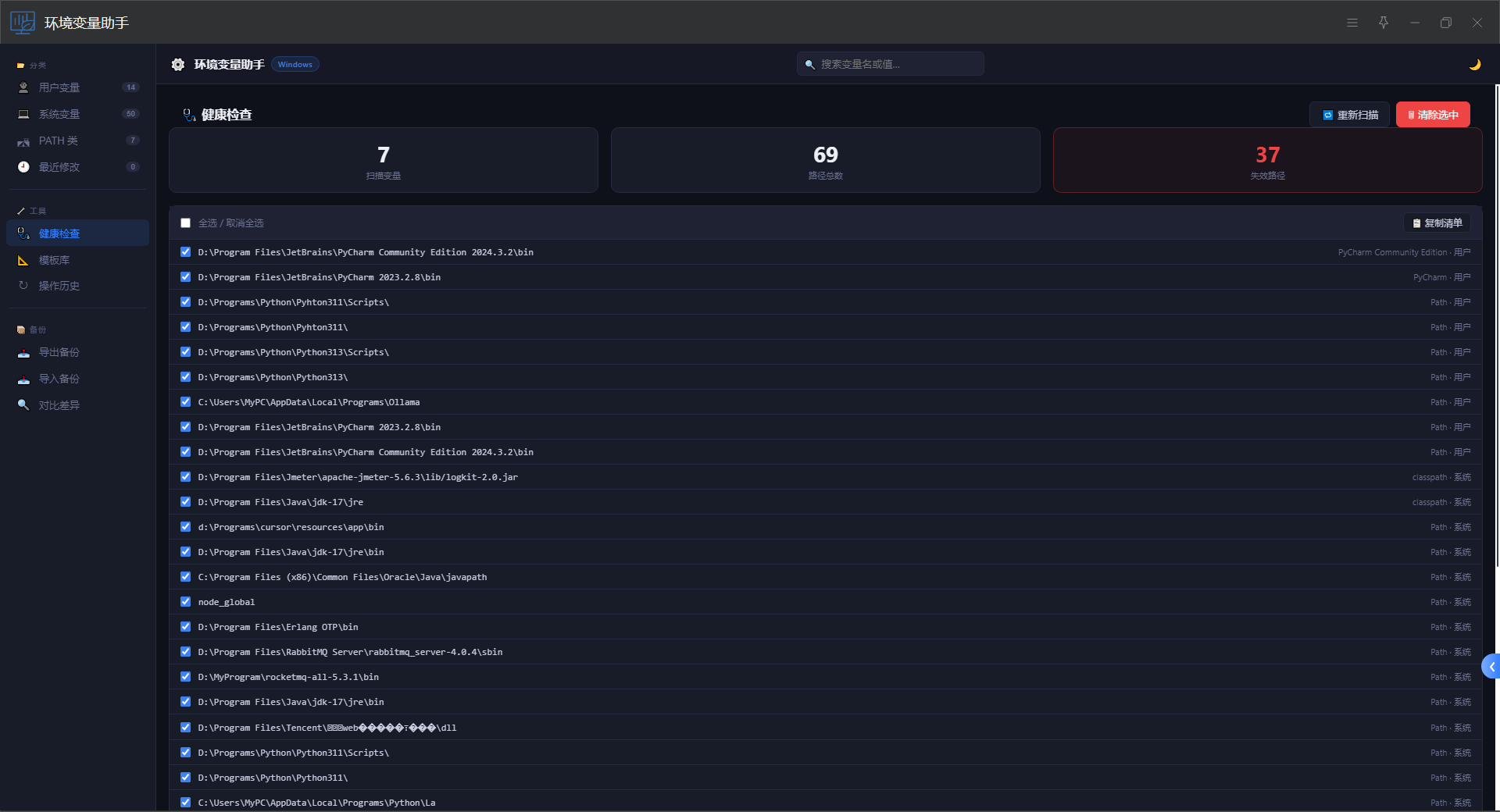
Task: Uncheck the rocketmq-all-5.3.1\bin checkbox
Action: 185,677
